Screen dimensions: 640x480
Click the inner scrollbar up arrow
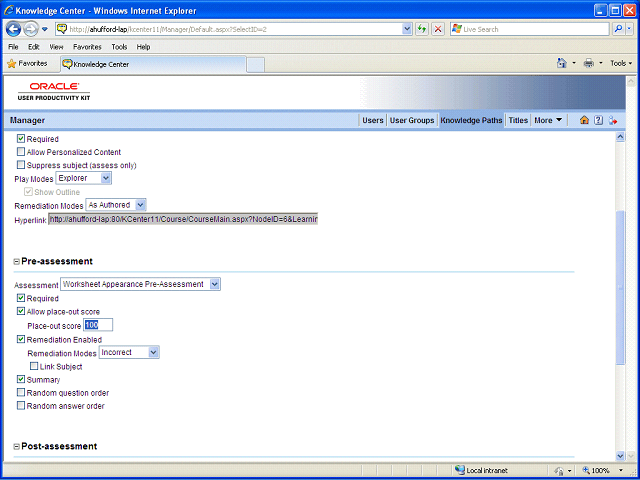[620, 137]
